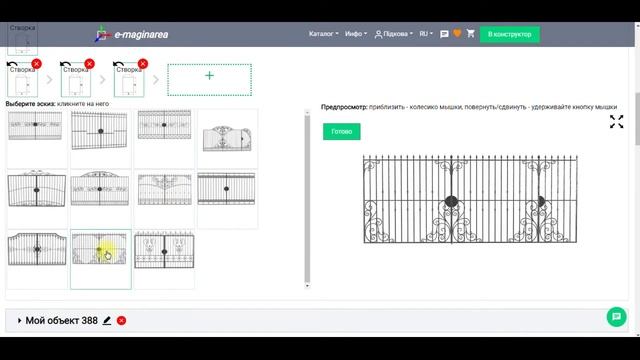Edit Мой объект 388 name with pencil
The height and width of the screenshot is (360, 640).
(x=107, y=320)
